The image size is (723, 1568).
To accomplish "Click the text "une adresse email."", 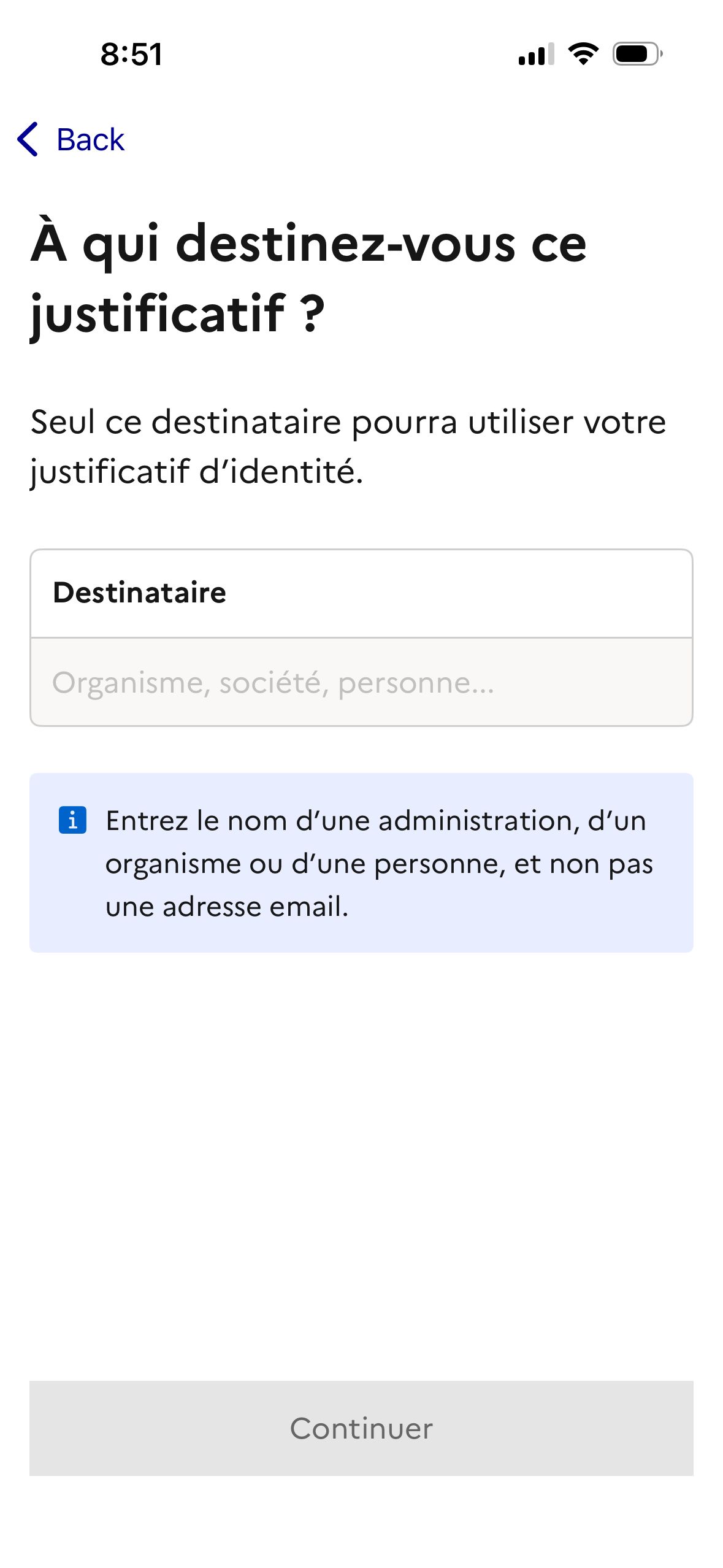I will click(227, 907).
